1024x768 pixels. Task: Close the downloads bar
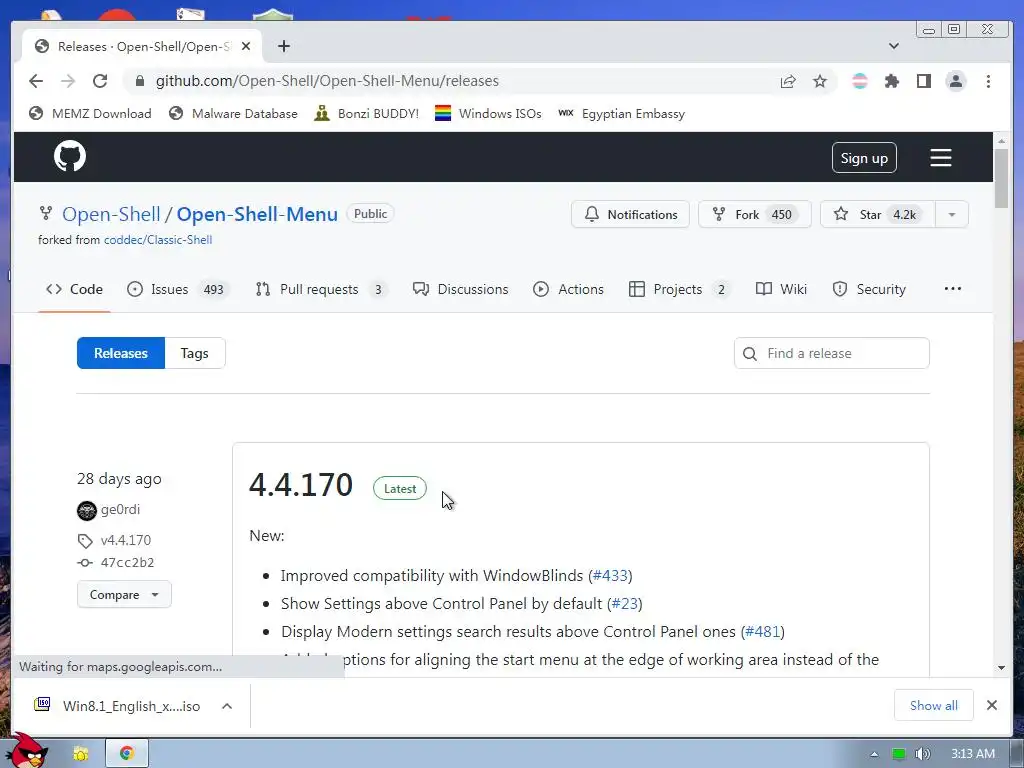pyautogui.click(x=991, y=705)
